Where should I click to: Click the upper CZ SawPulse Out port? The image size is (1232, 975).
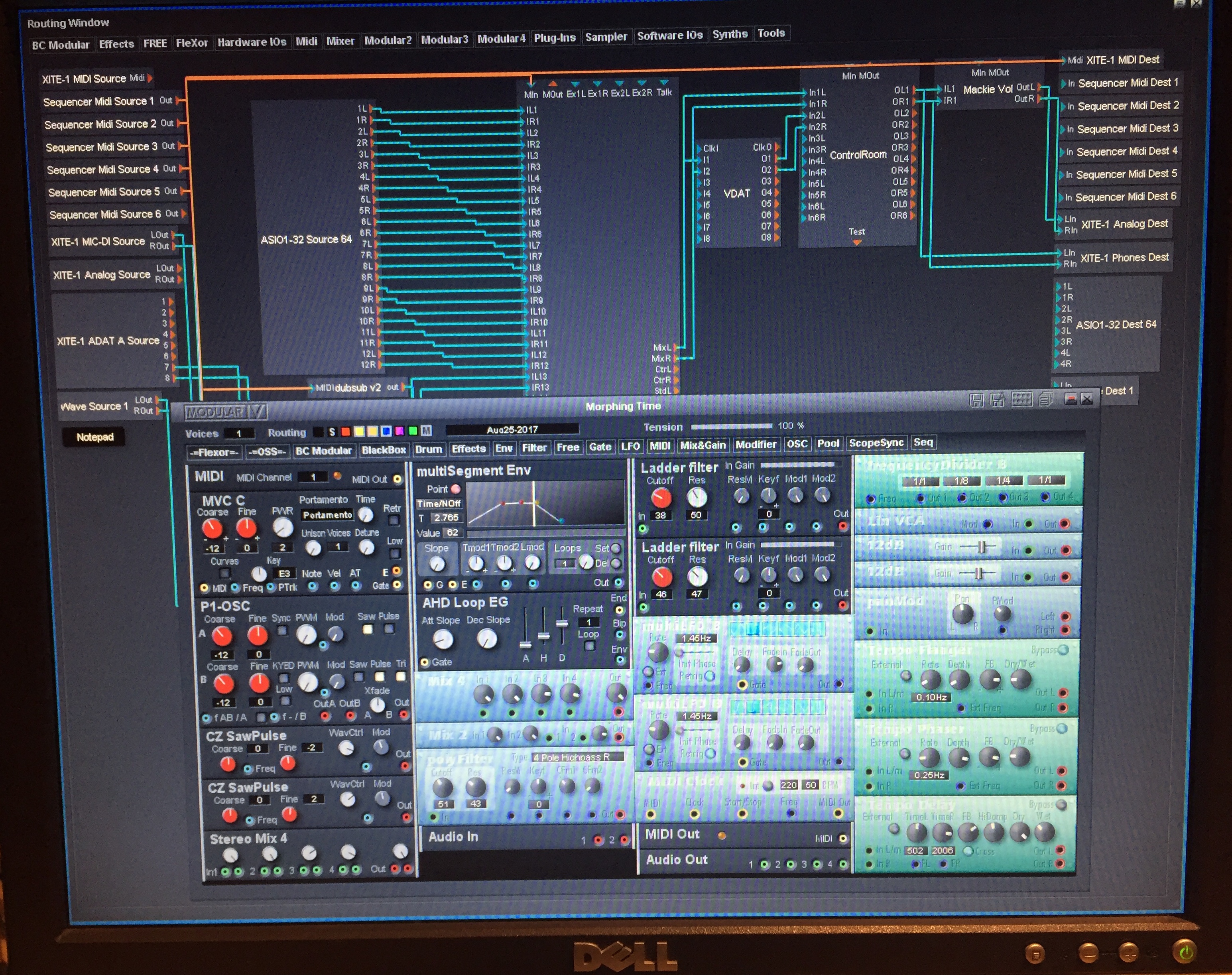coord(405,766)
